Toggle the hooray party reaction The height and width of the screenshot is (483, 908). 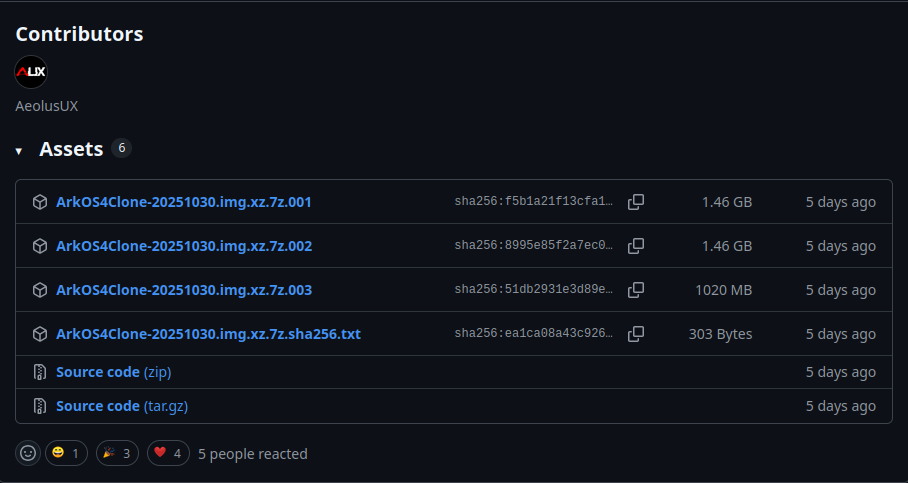click(118, 453)
